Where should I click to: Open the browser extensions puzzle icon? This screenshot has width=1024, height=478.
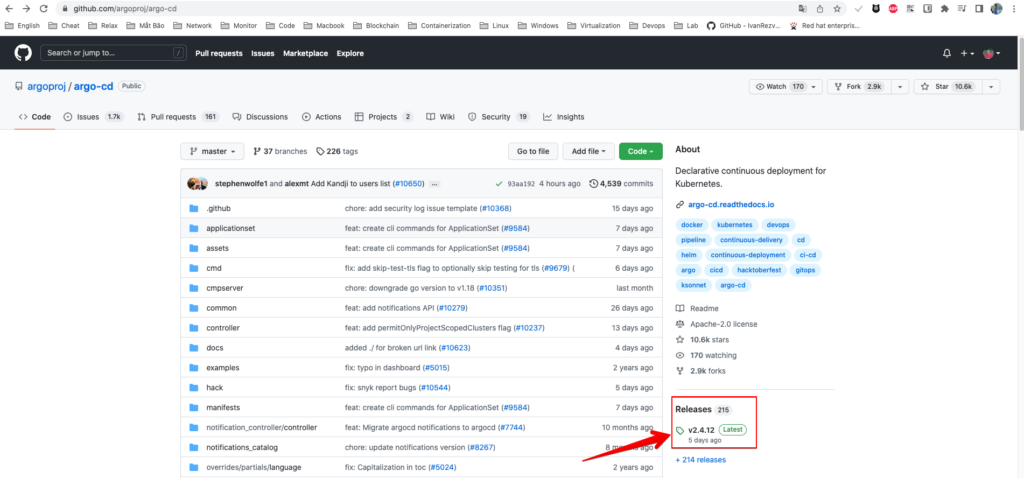[944, 8]
